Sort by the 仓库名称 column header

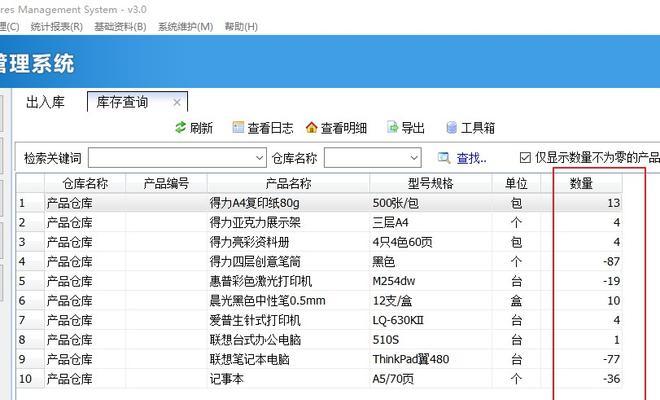click(x=85, y=183)
